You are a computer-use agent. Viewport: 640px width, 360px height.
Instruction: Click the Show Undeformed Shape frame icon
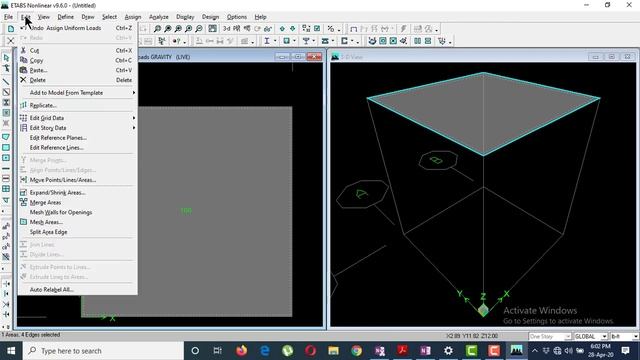353,29
